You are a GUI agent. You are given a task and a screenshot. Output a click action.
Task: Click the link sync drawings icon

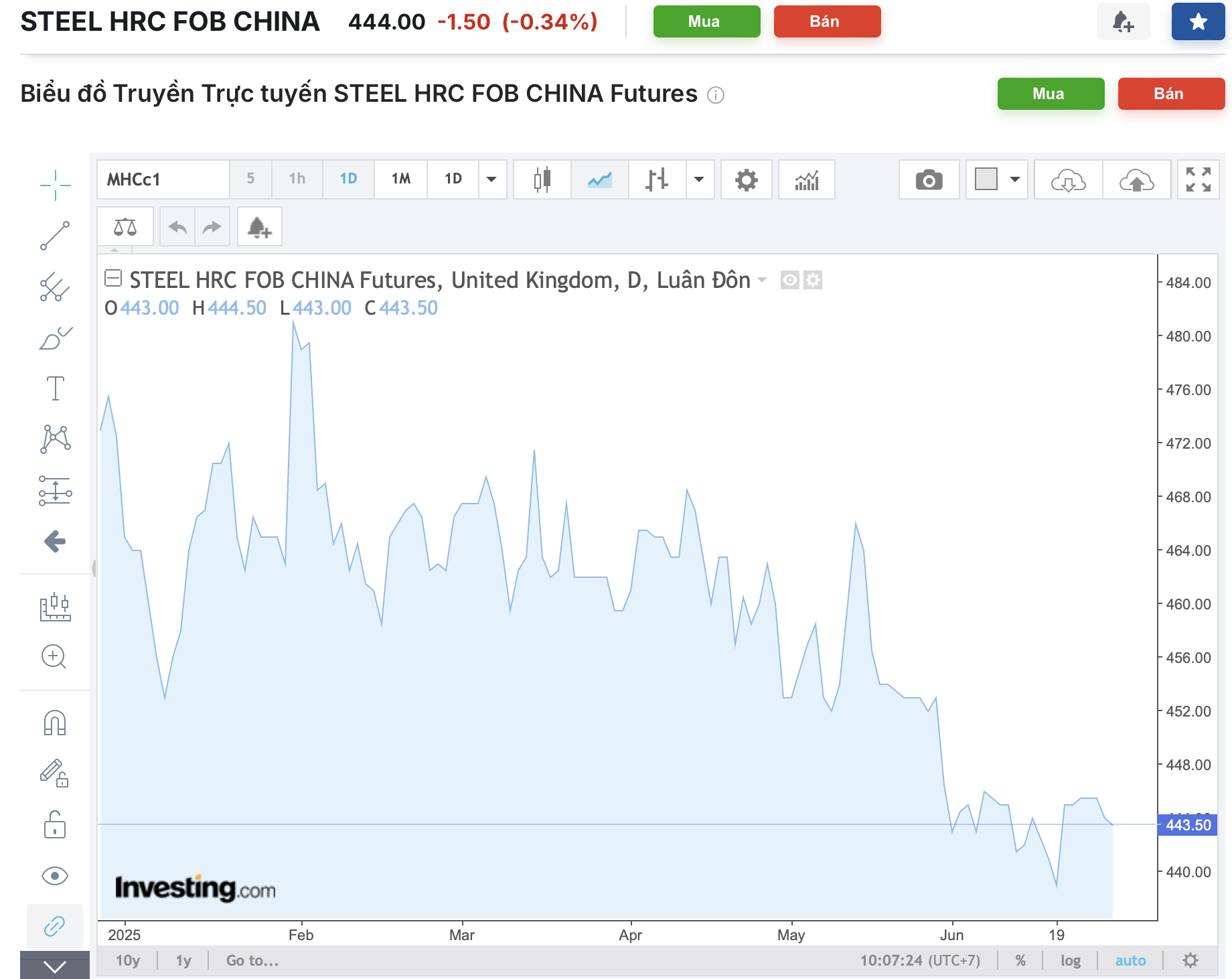point(55,926)
